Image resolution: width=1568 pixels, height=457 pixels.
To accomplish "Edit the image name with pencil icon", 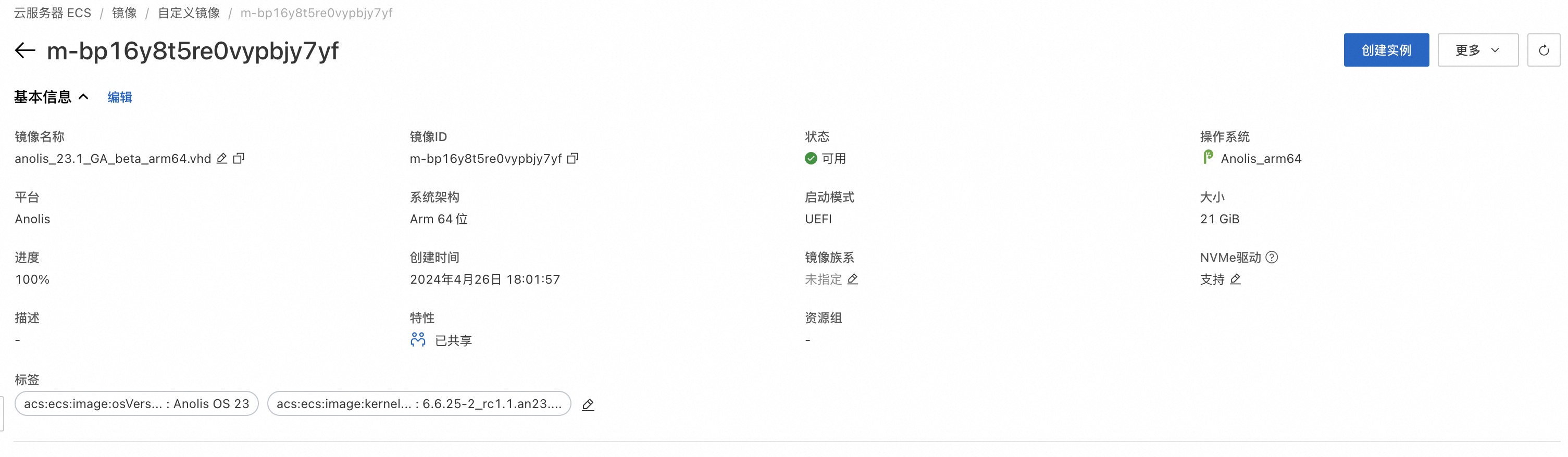I will 222,159.
